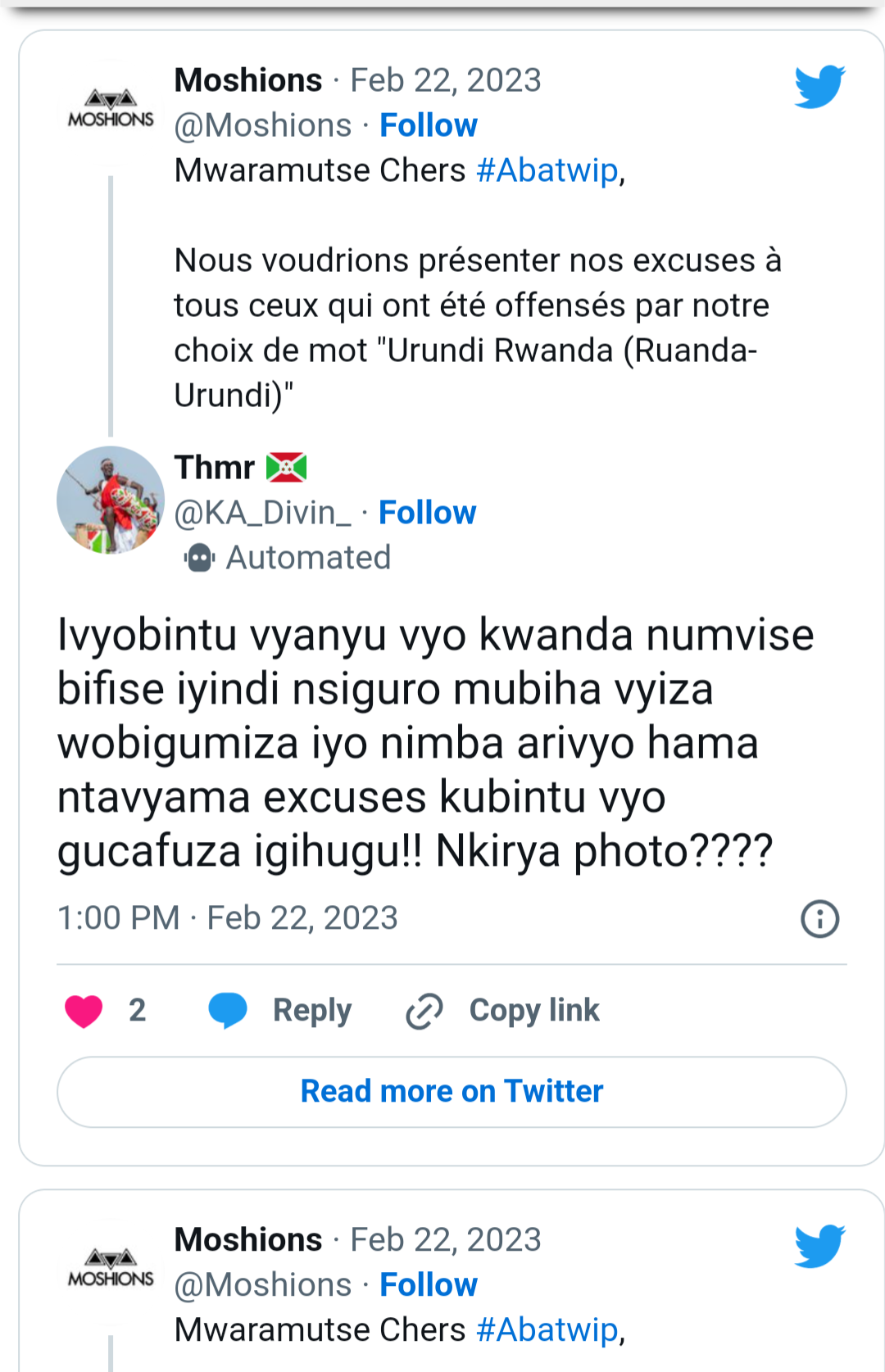Open the #Abatwip hashtag in bottom tweet
Image resolution: width=885 pixels, height=1372 pixels.
pos(547,1329)
